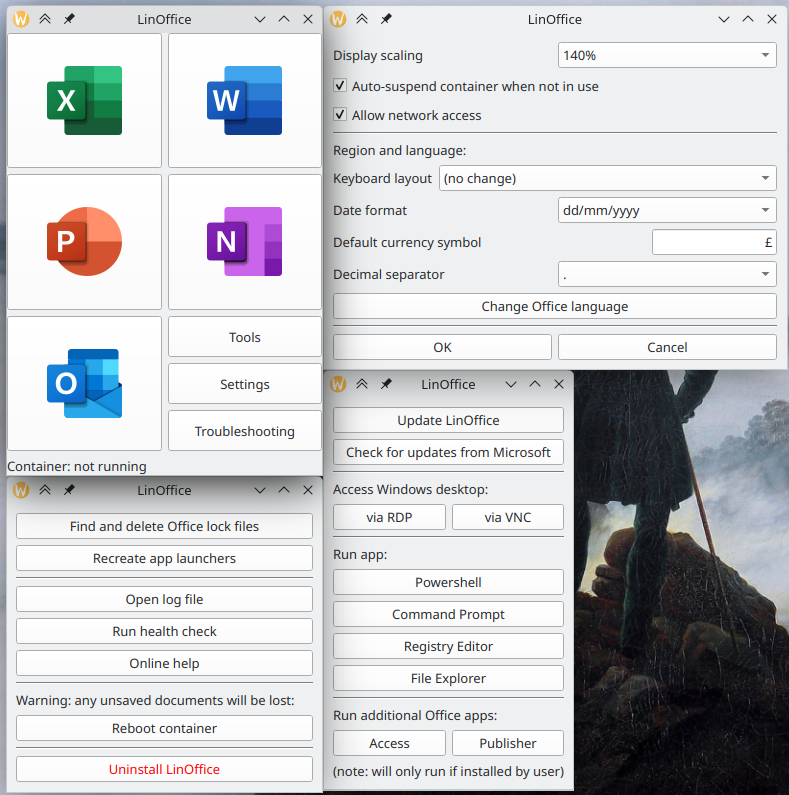Viewport: 789px width, 795px height.
Task: Open Date format dropdown
Action: pyautogui.click(x=667, y=210)
